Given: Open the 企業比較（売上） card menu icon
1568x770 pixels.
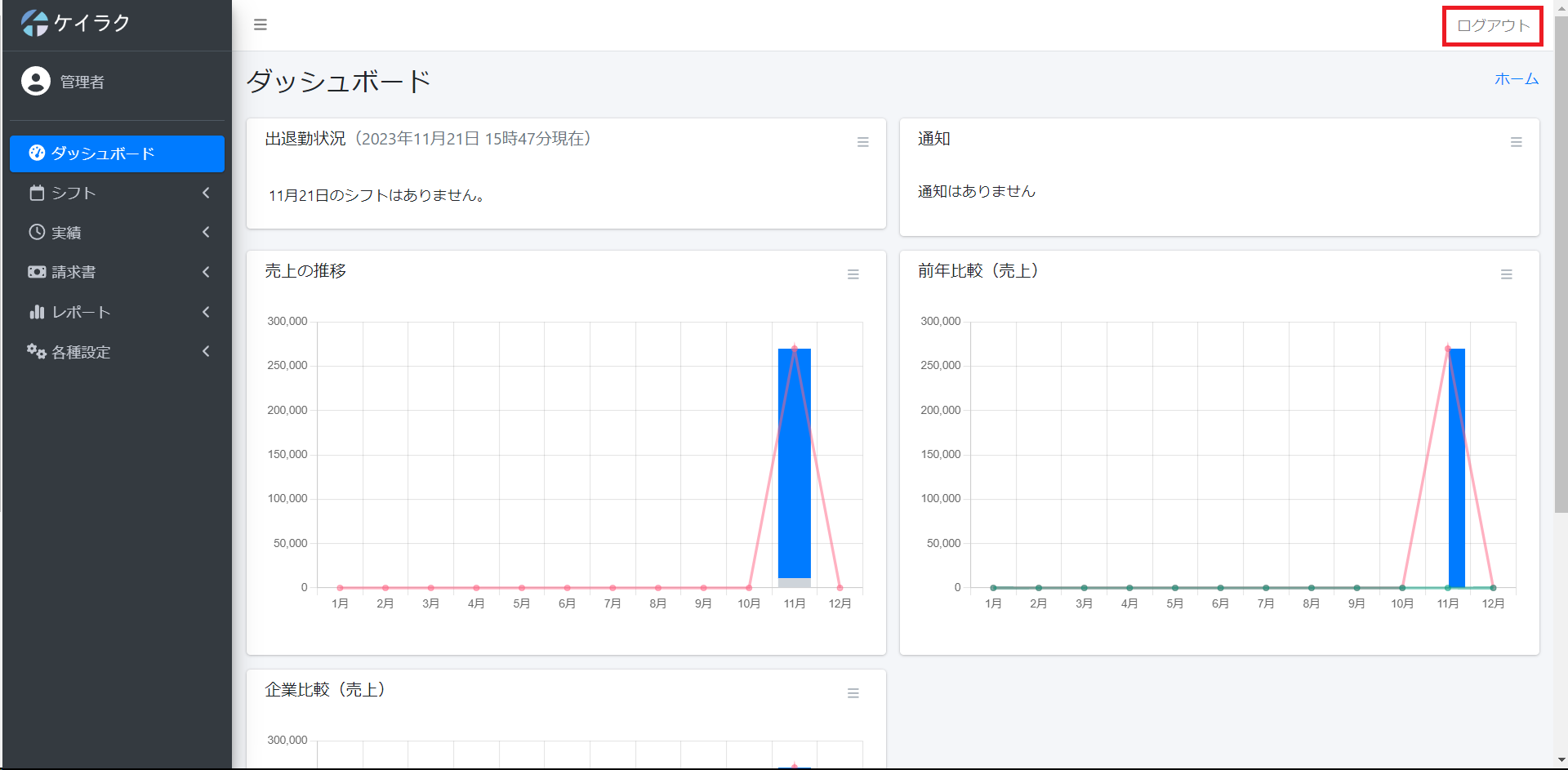Looking at the screenshot, I should pyautogui.click(x=853, y=693).
